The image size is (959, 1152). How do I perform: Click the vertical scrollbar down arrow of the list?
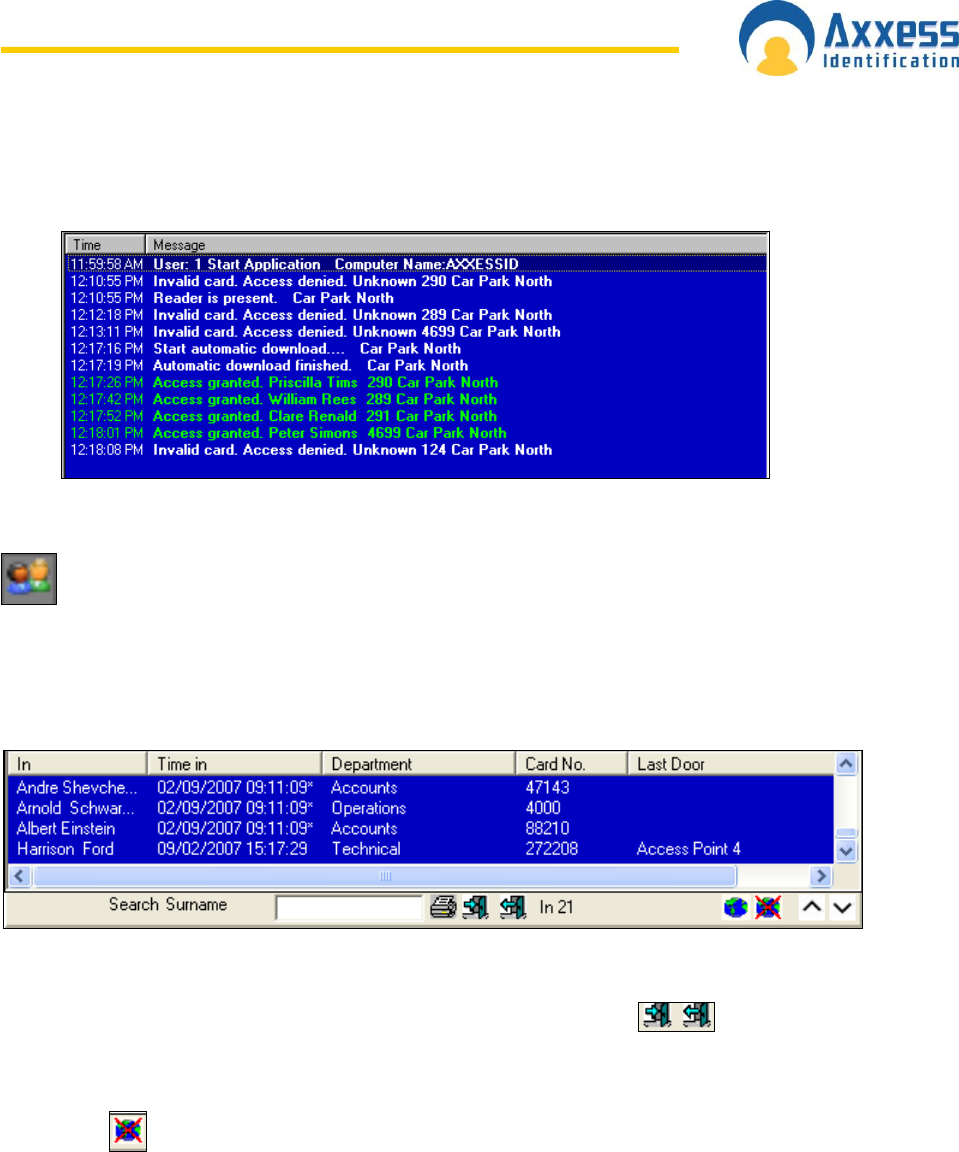coord(846,851)
